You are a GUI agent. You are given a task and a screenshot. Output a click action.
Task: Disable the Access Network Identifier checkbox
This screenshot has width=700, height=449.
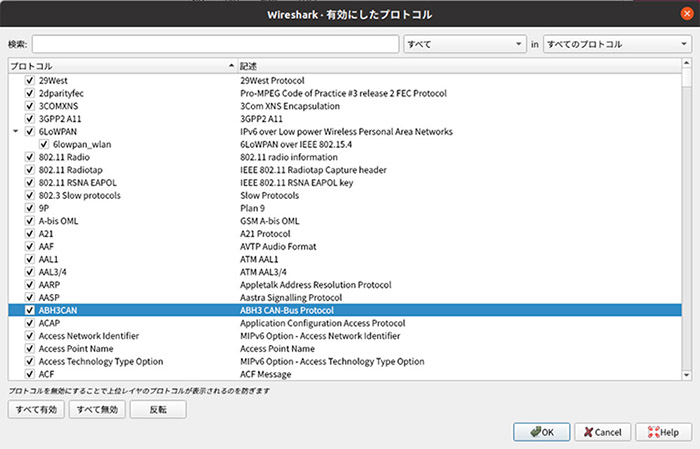(x=29, y=336)
